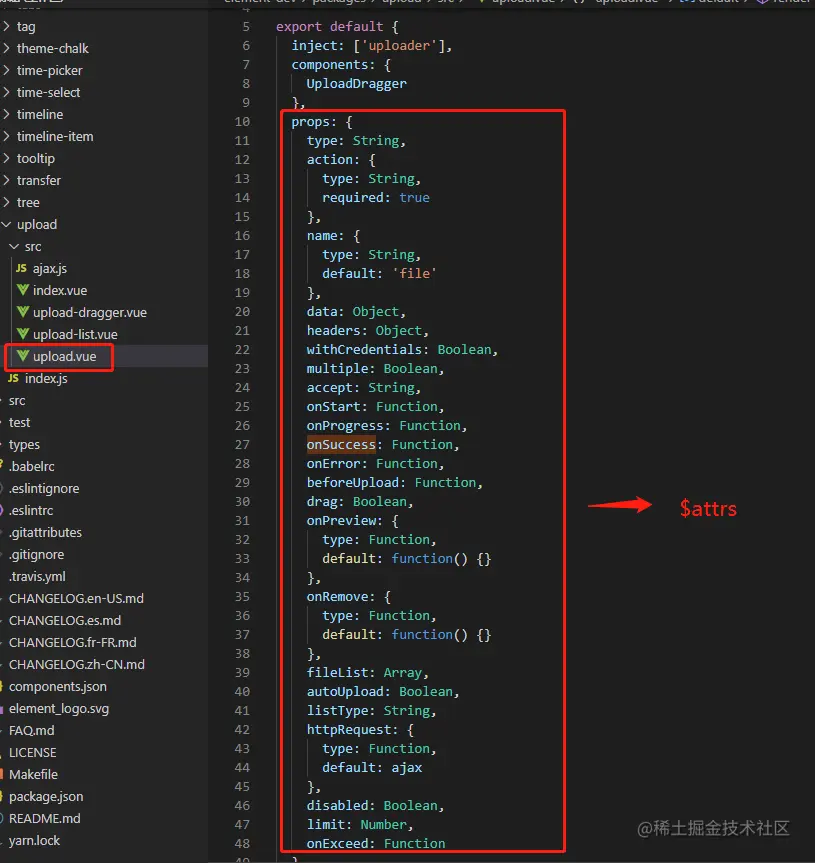
Task: Click the beforeUpload property name
Action: [x=353, y=483]
